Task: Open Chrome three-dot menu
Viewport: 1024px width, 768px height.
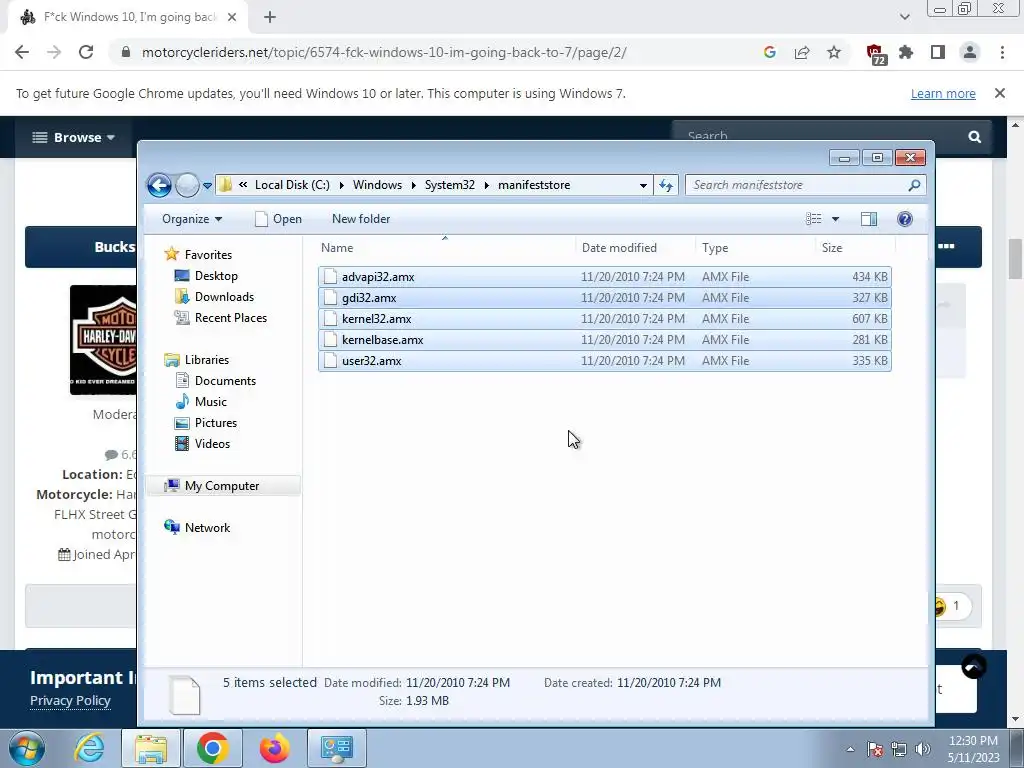Action: pyautogui.click(x=1002, y=52)
